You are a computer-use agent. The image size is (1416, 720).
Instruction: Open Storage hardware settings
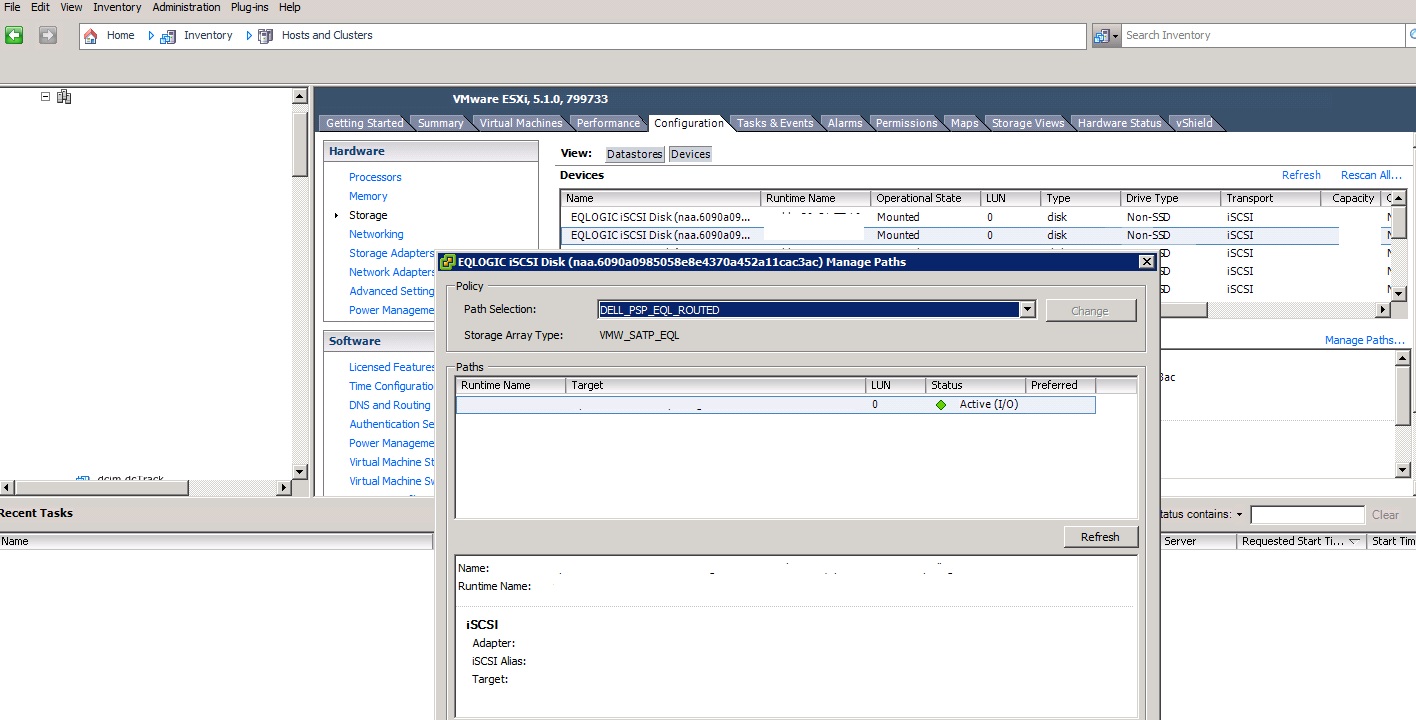(368, 215)
